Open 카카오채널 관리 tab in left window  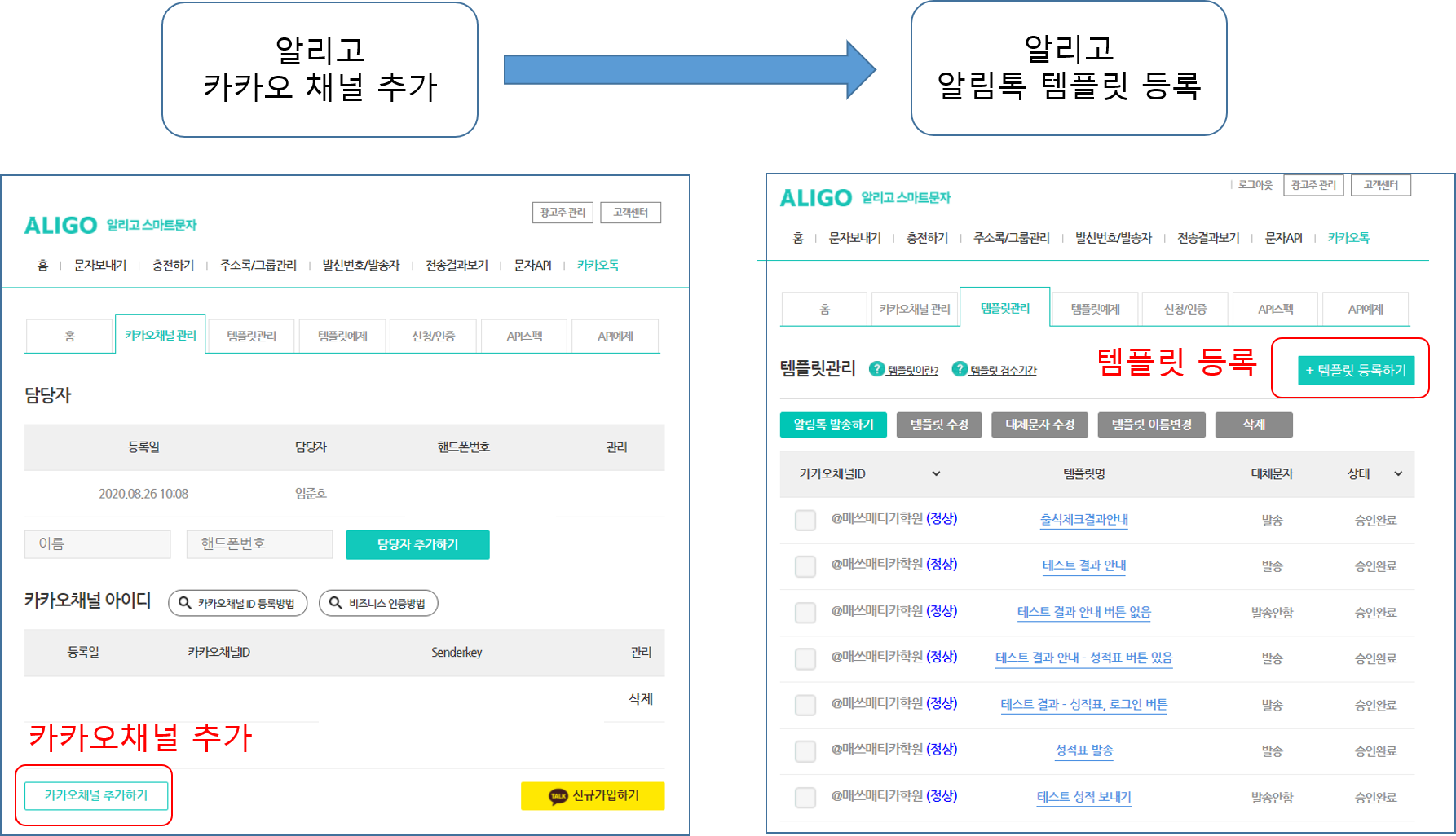pyautogui.click(x=161, y=334)
